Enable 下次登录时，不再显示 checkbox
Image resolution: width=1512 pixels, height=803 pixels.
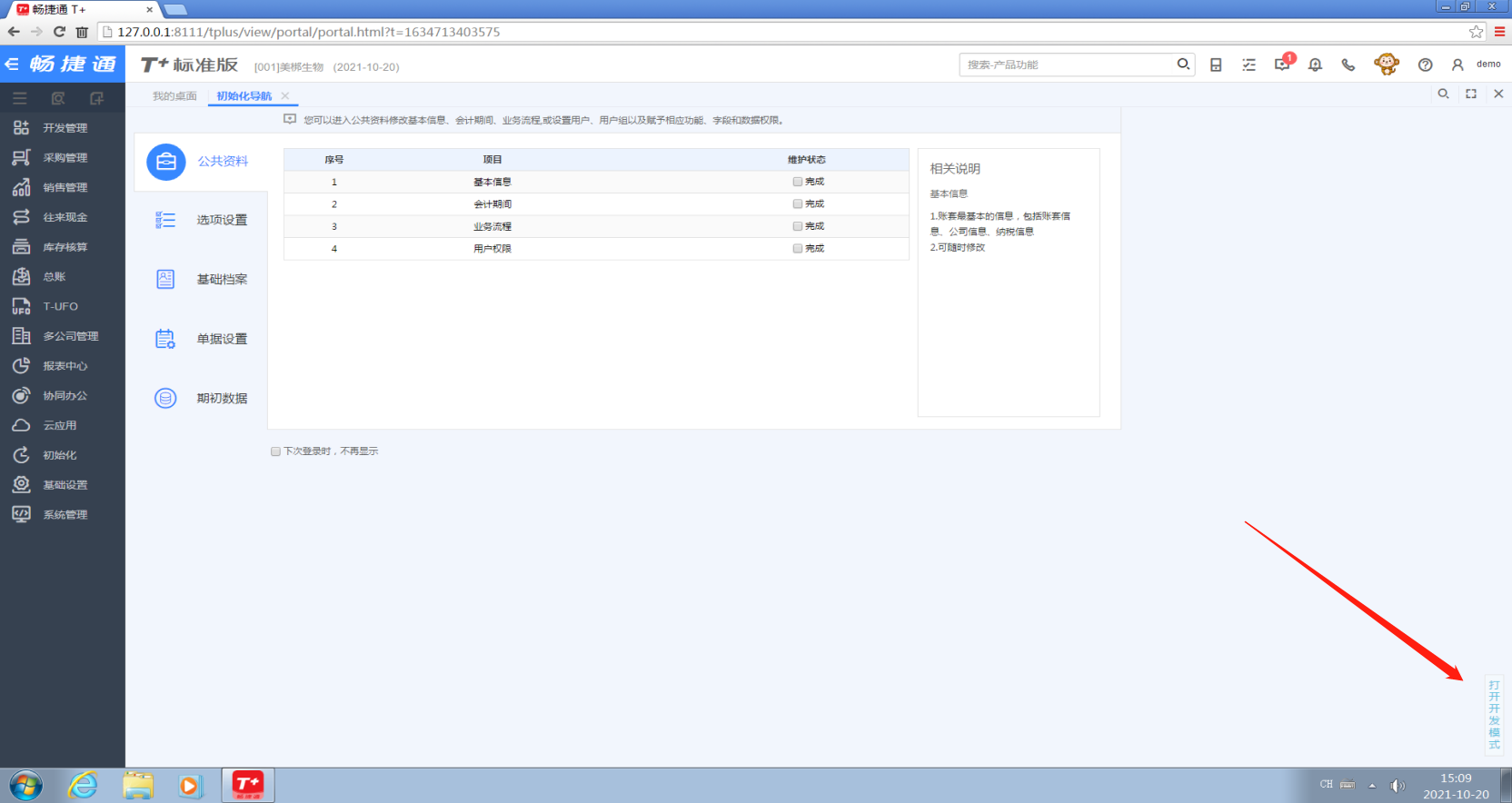point(276,451)
